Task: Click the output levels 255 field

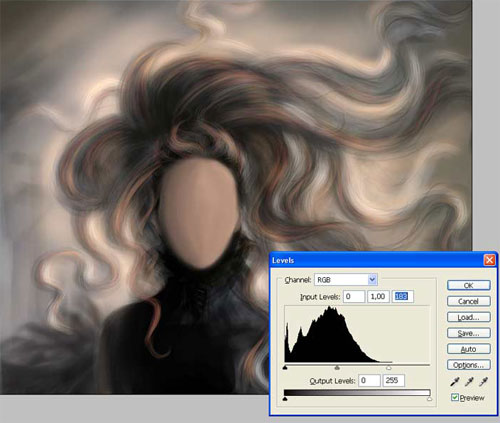Action: (x=394, y=380)
